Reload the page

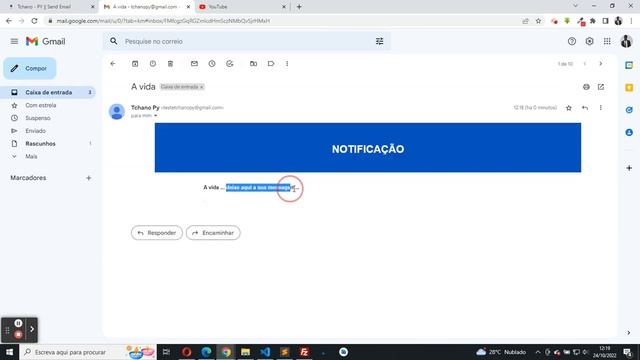tap(34, 21)
